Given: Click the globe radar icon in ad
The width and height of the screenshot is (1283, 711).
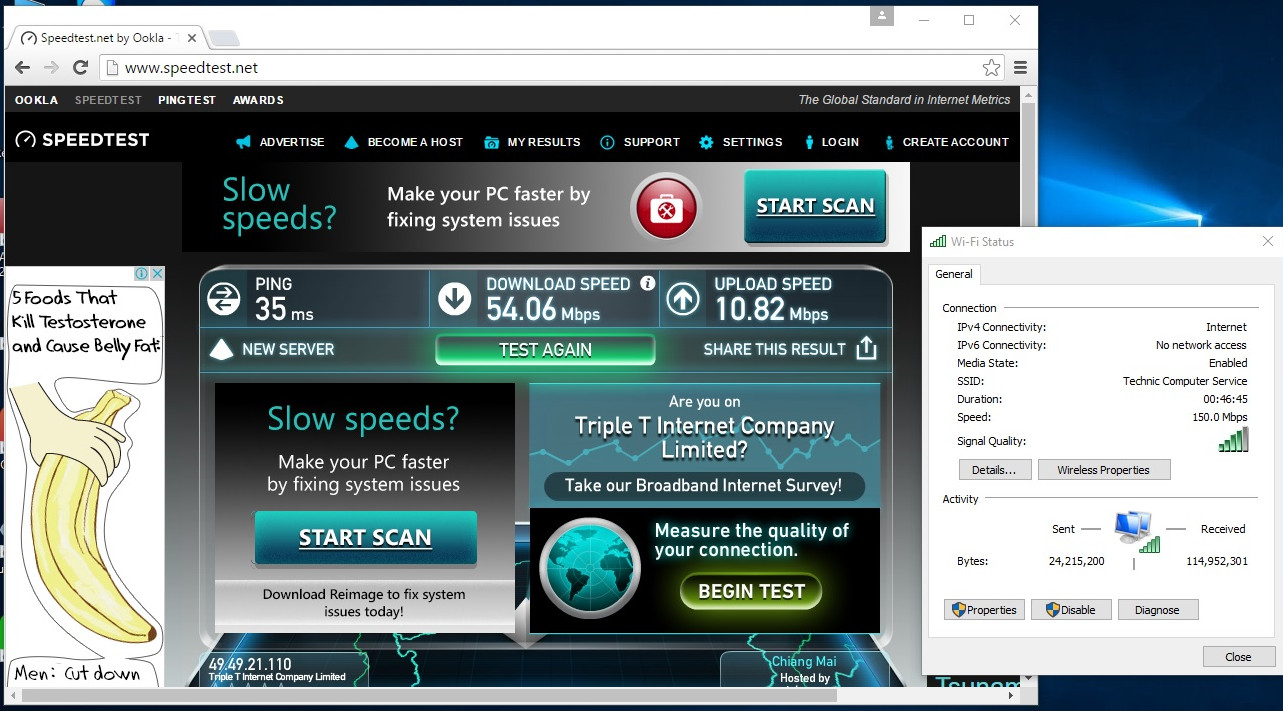Looking at the screenshot, I should click(x=591, y=570).
